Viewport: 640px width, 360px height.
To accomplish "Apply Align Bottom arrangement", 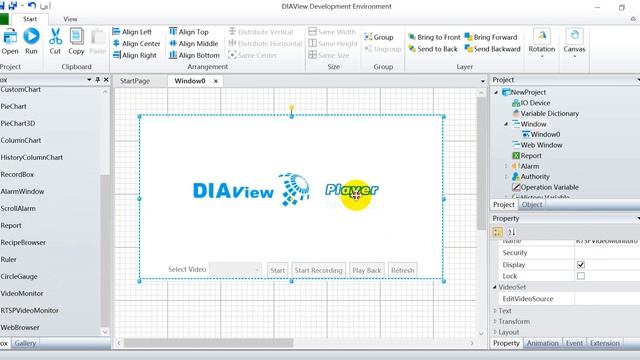I will click(x=194, y=55).
